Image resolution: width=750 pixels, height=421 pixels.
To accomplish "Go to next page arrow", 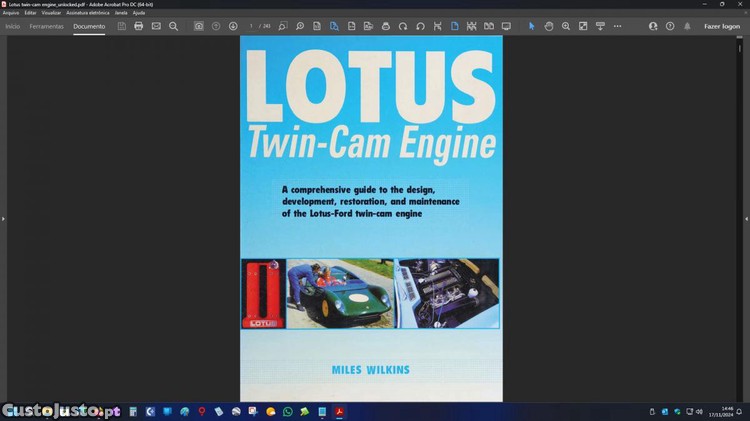I will click(x=233, y=26).
